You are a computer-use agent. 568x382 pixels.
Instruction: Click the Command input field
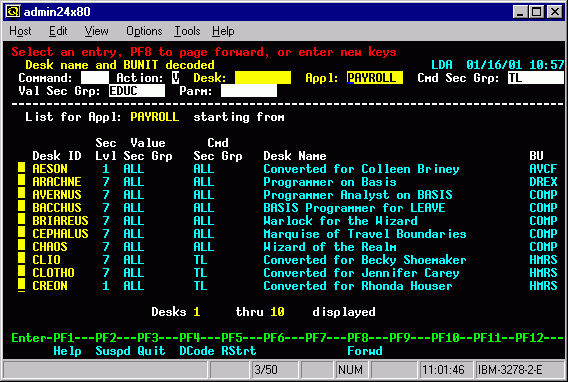(x=95, y=78)
